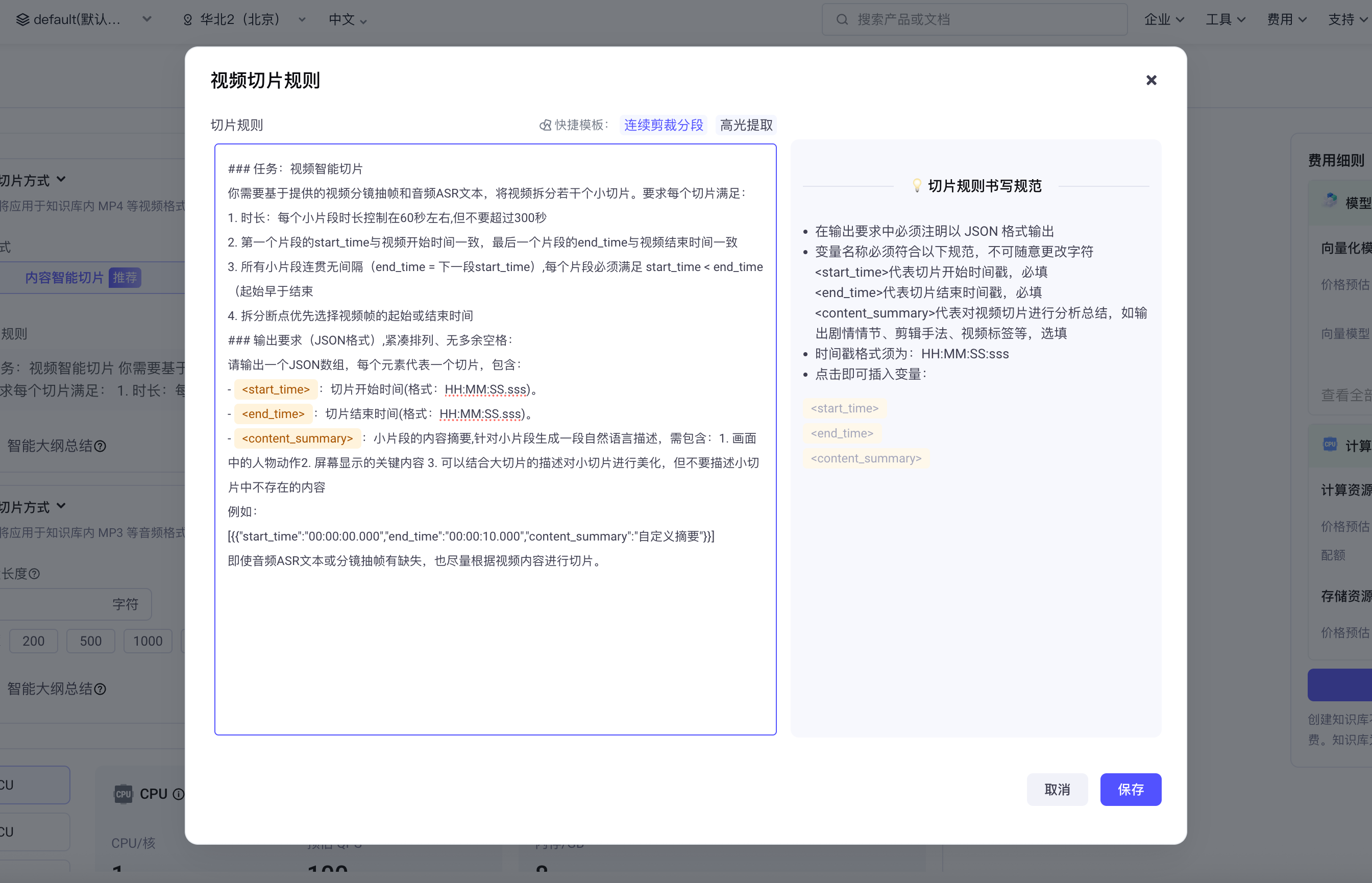This screenshot has width=1372, height=883.
Task: Click the workspace layers icon in the top bar
Action: click(22, 19)
